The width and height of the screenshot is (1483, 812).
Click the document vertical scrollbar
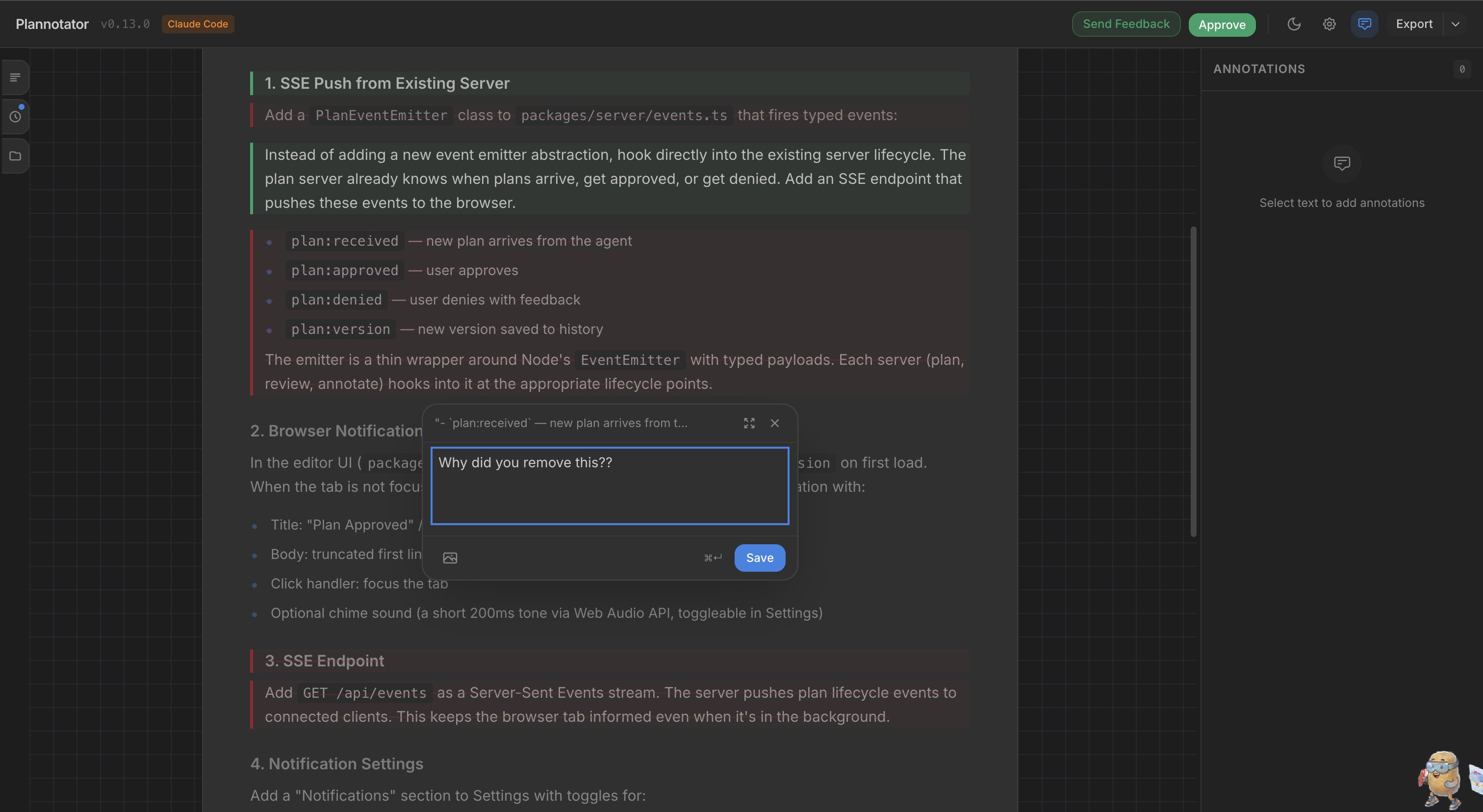[1194, 381]
